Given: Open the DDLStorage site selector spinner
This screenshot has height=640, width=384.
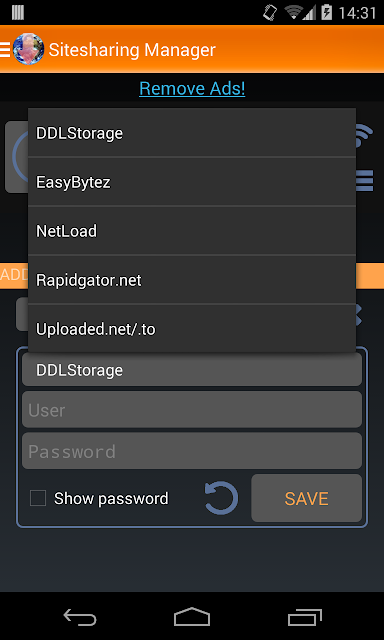Looking at the screenshot, I should pos(192,370).
